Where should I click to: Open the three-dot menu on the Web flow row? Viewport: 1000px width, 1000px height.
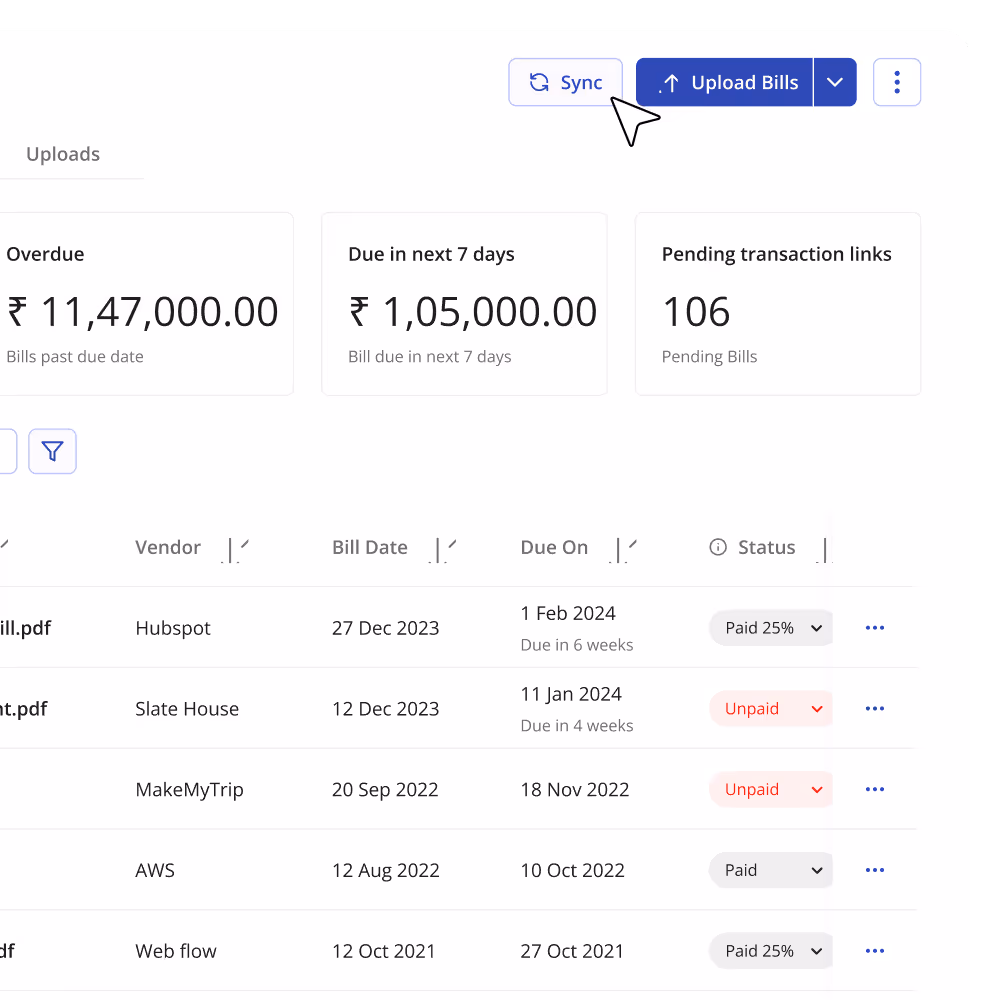tap(874, 950)
